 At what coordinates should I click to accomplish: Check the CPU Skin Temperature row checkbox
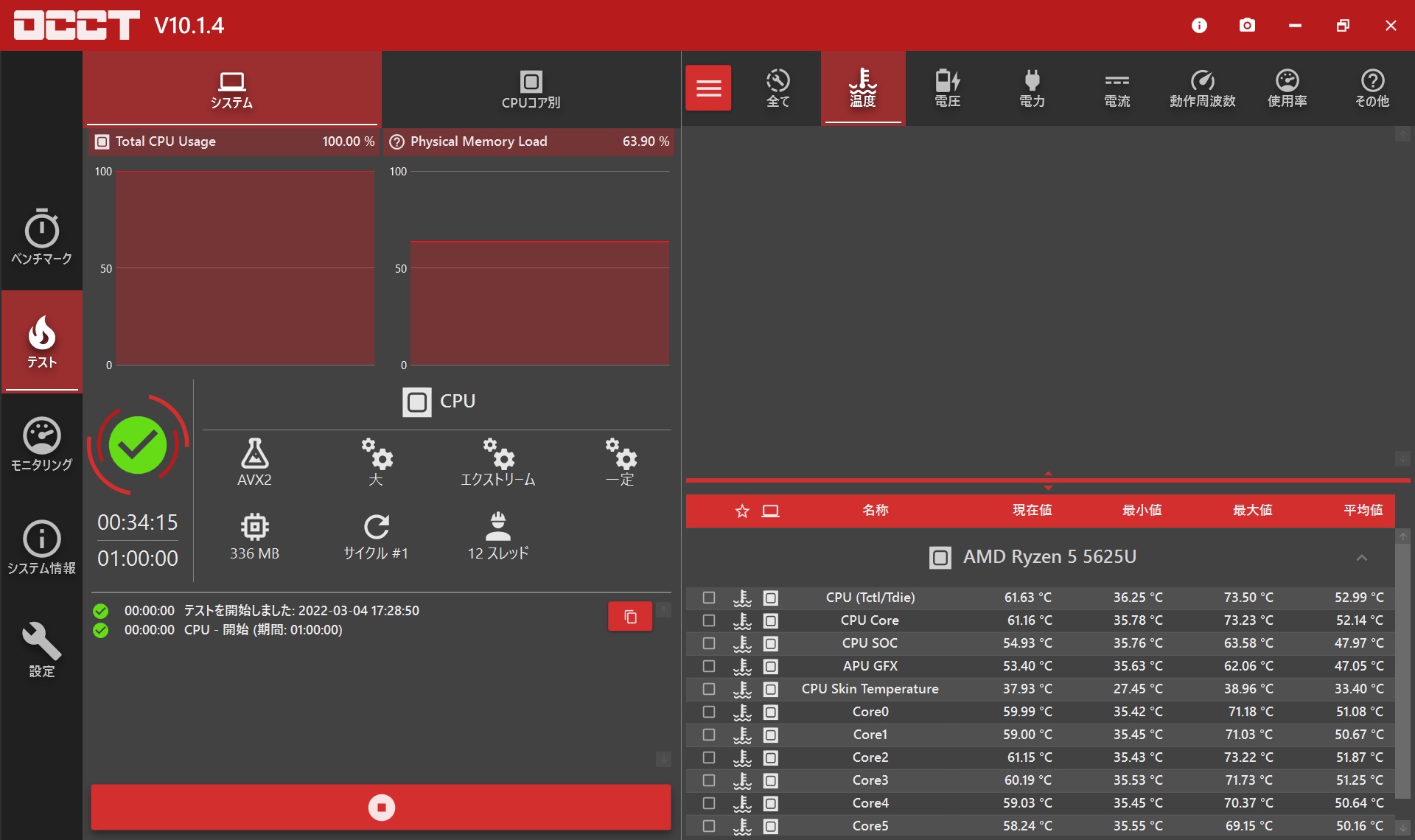tap(709, 689)
